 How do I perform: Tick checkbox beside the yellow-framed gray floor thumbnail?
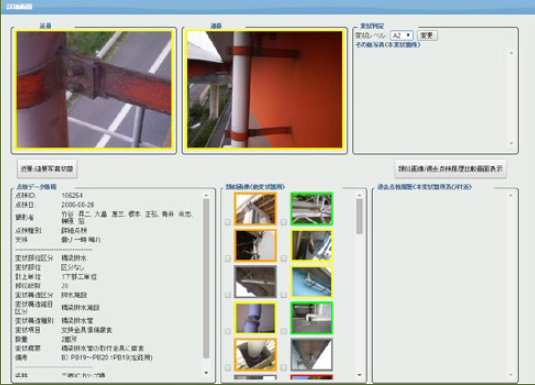(284, 258)
